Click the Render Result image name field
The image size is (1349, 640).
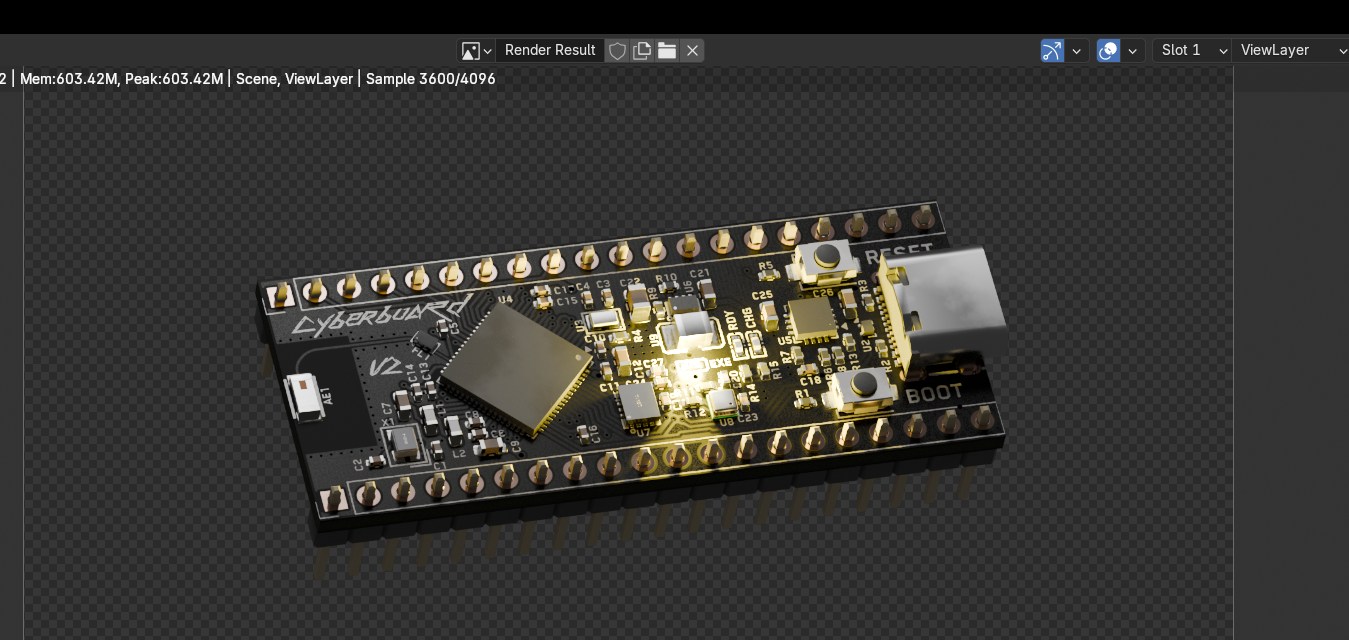[x=550, y=50]
